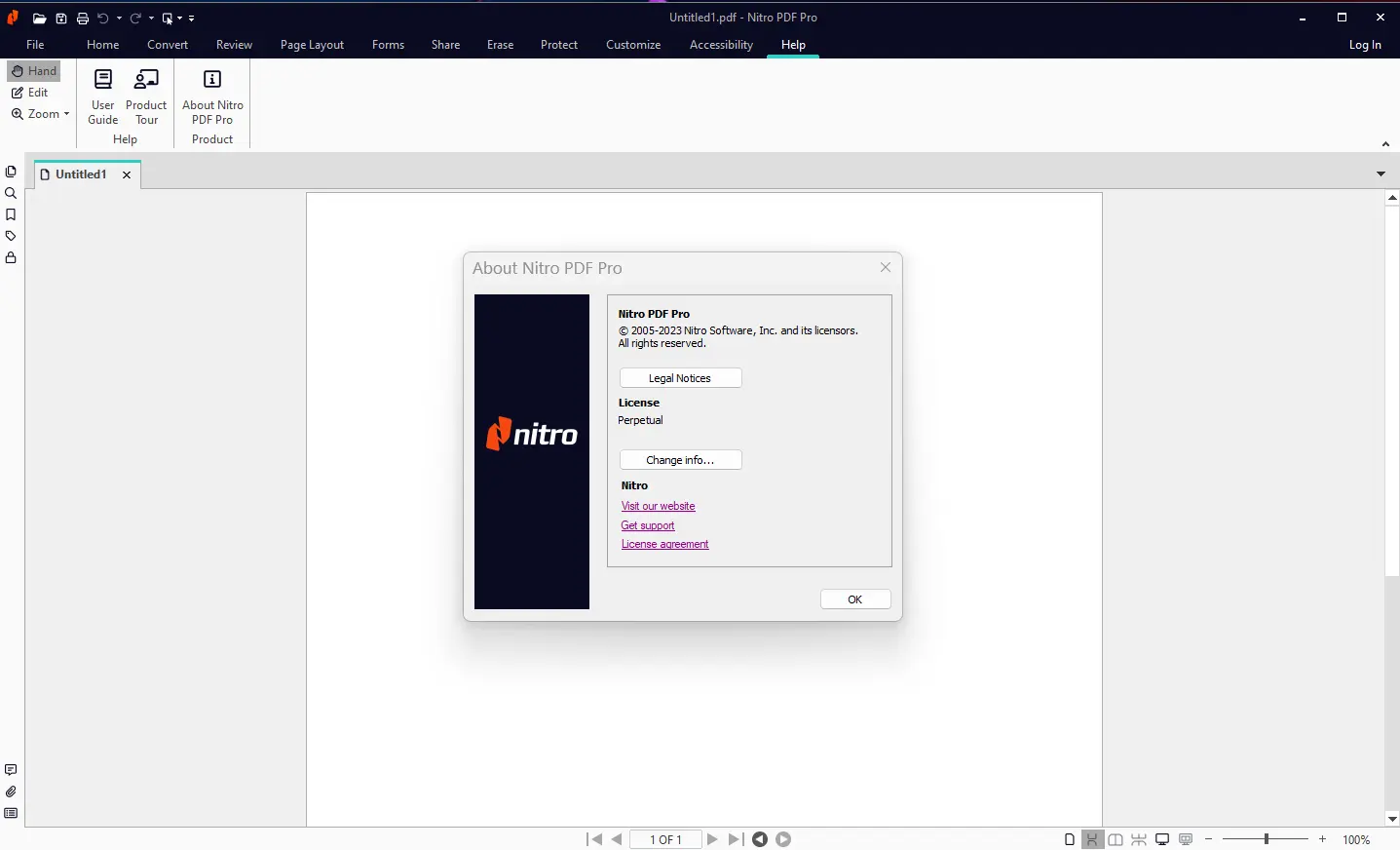Select the Edit tool
The width and height of the screenshot is (1400, 850).
pyautogui.click(x=30, y=93)
